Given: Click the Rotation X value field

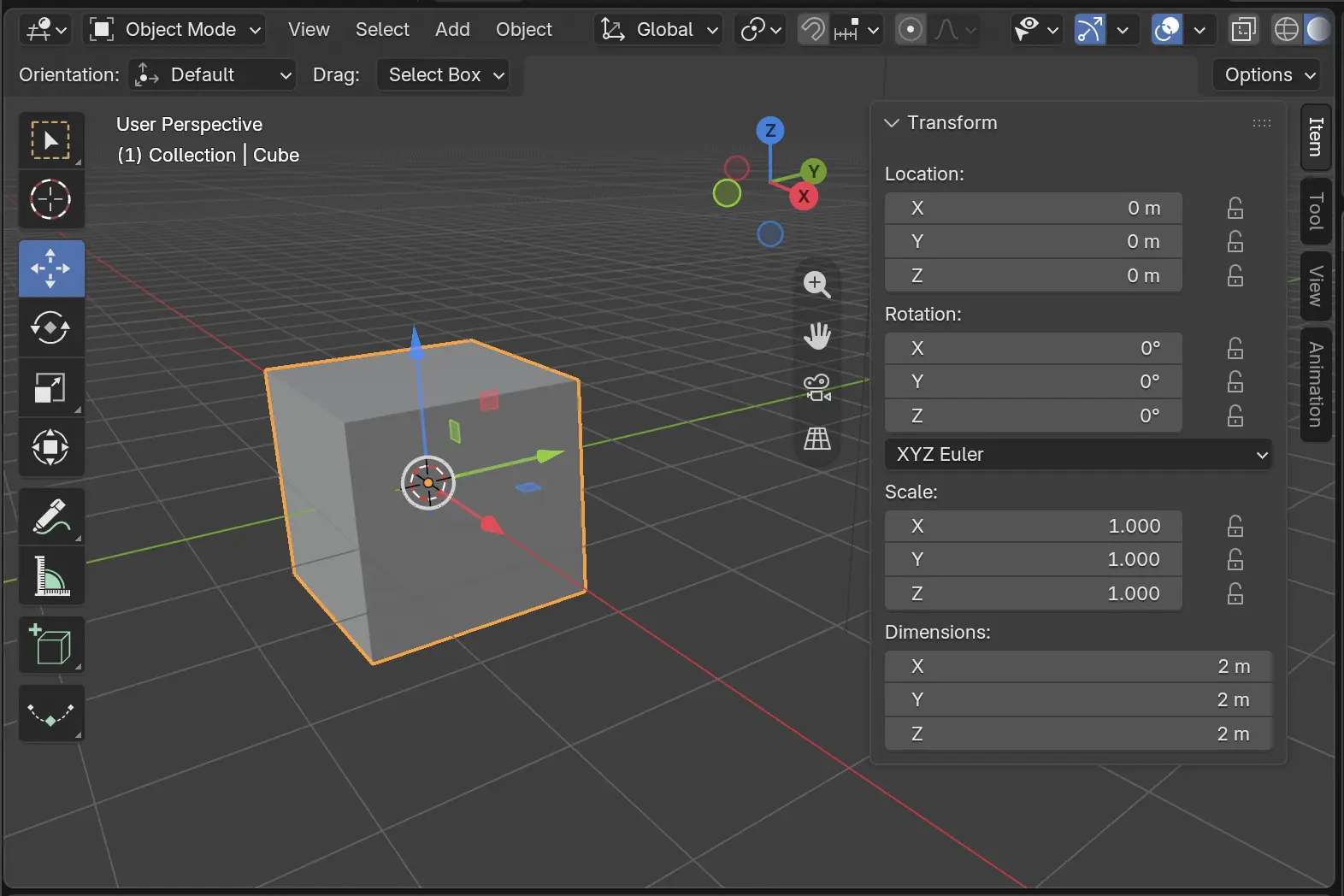Looking at the screenshot, I should [1034, 348].
